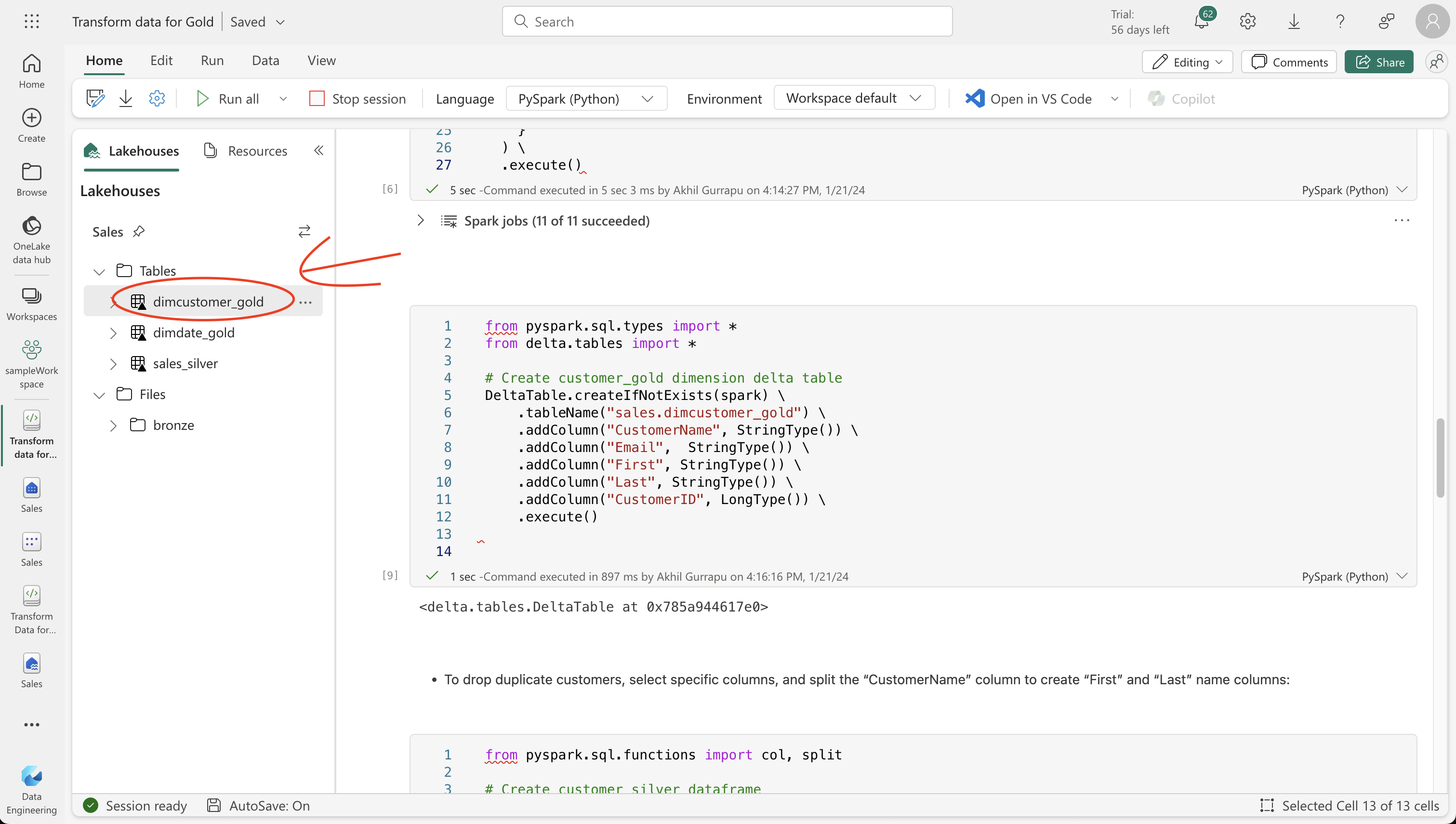Change cell [9] language PySpark dropdown
Viewport: 1456px width, 824px height.
[x=1354, y=576]
